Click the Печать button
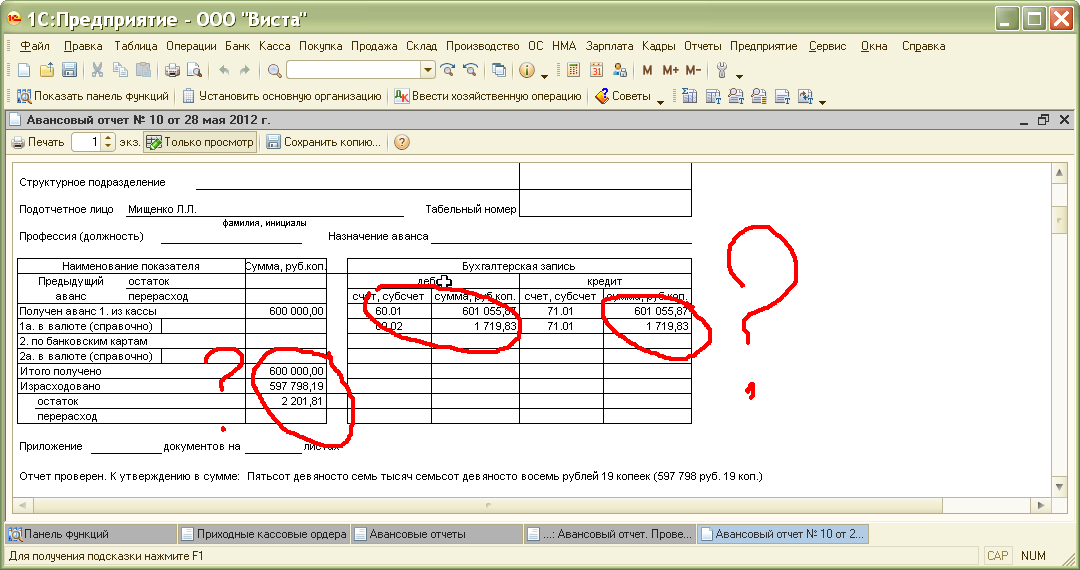 tap(38, 143)
